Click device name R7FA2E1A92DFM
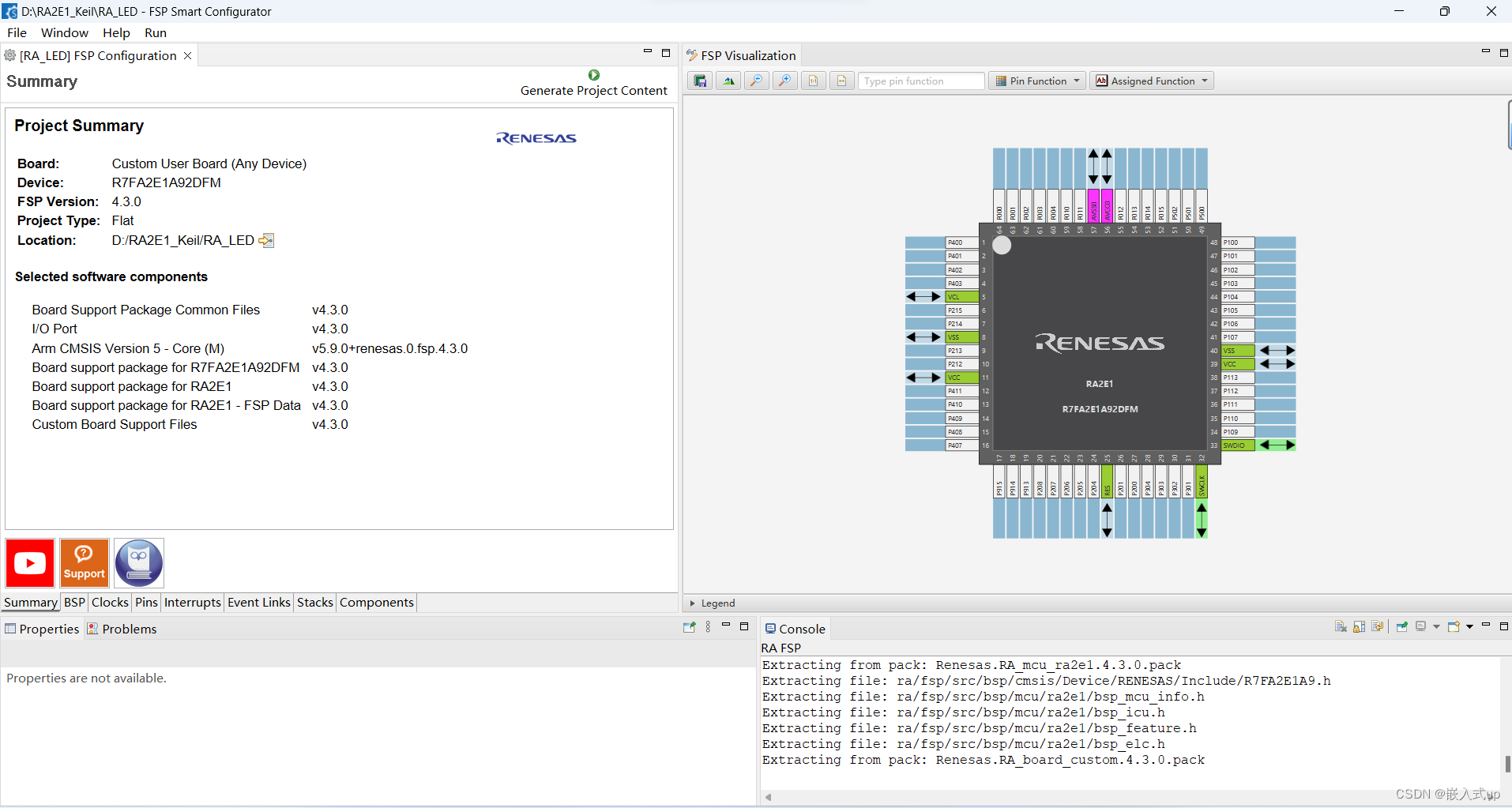 click(167, 182)
